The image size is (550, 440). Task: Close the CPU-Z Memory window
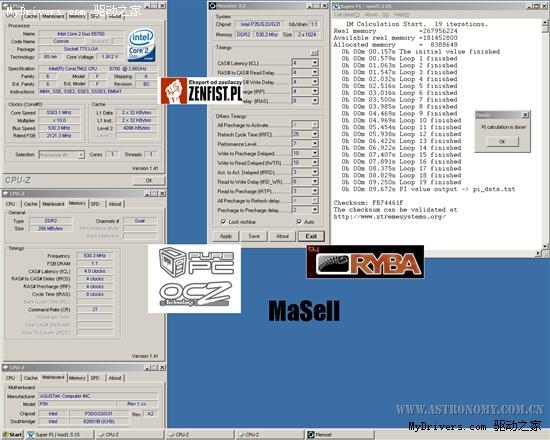tap(162, 193)
